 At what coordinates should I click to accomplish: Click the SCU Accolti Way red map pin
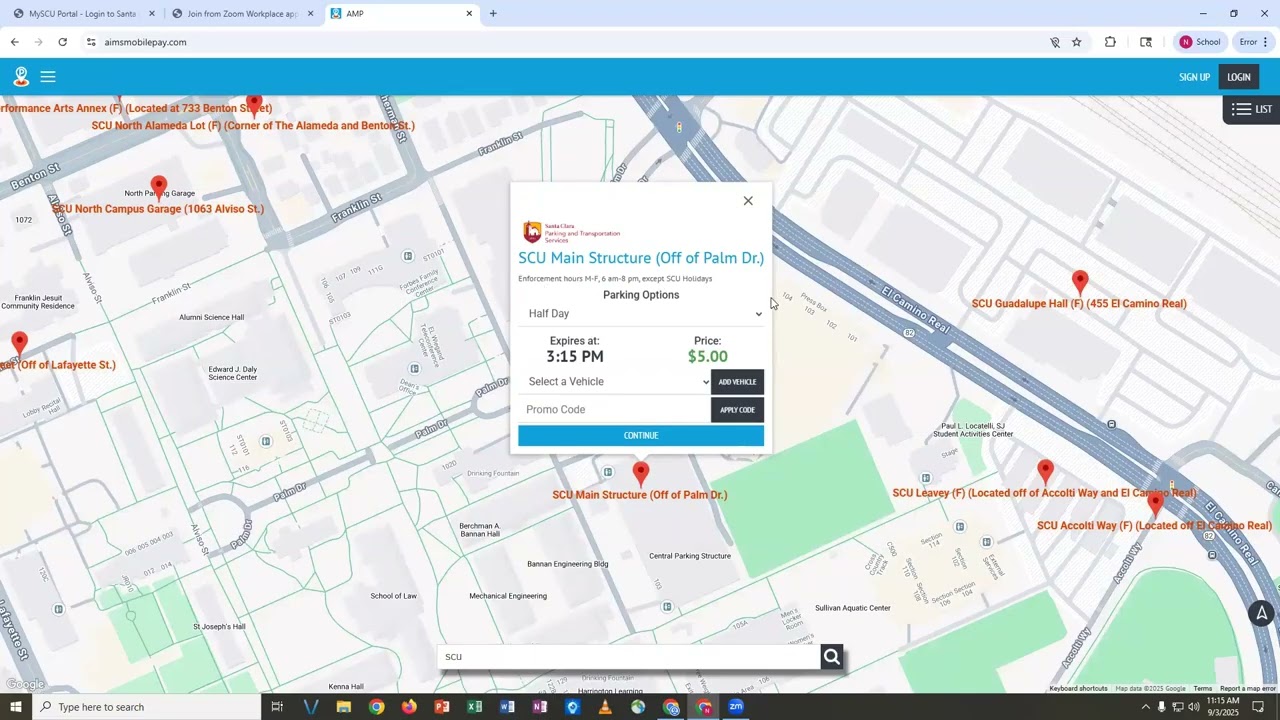(1156, 504)
